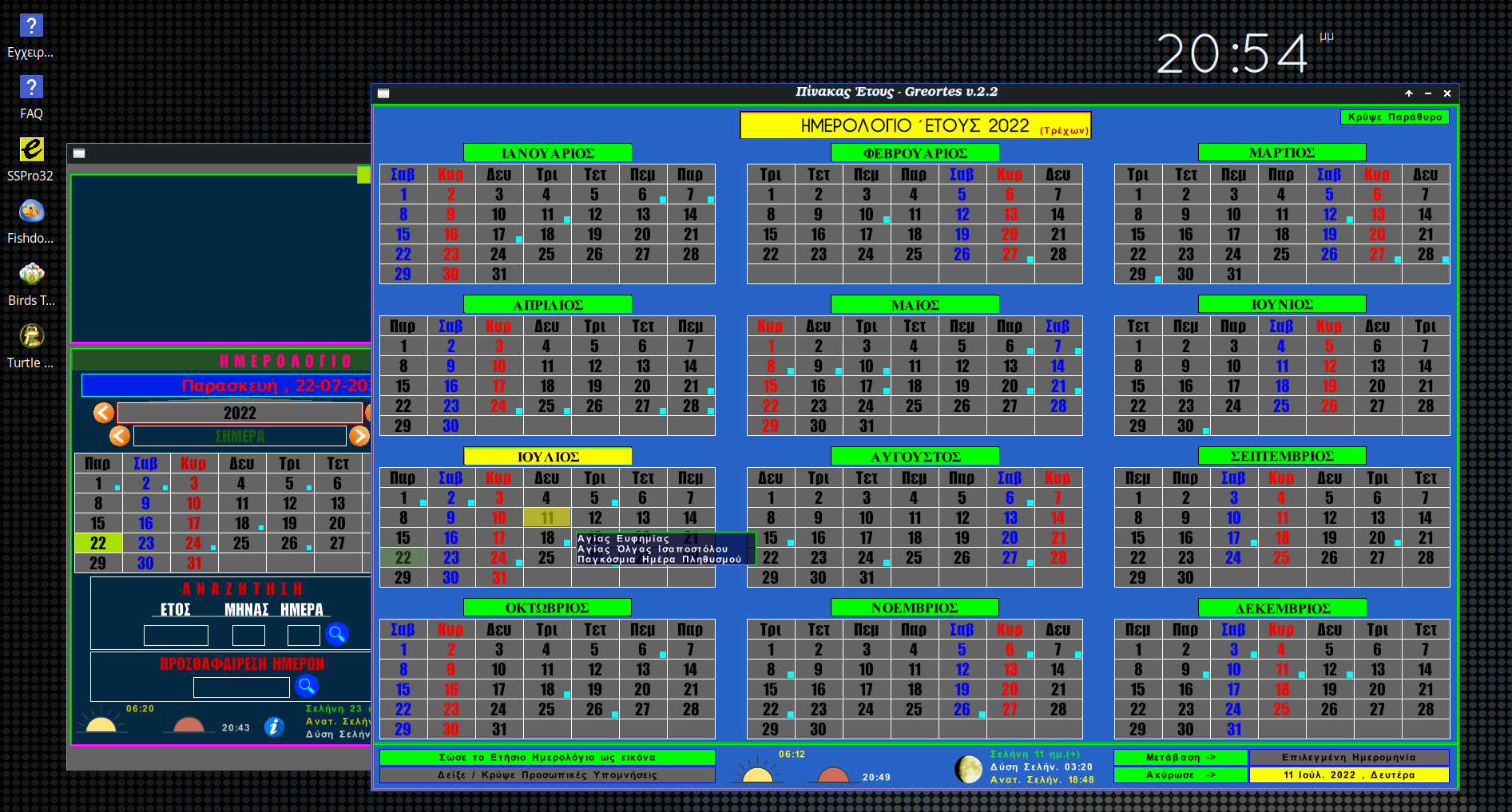Screen dimensions: 1512x812
Task: Roll up the Greortes window with the arrow
Action: pyautogui.click(x=1409, y=93)
